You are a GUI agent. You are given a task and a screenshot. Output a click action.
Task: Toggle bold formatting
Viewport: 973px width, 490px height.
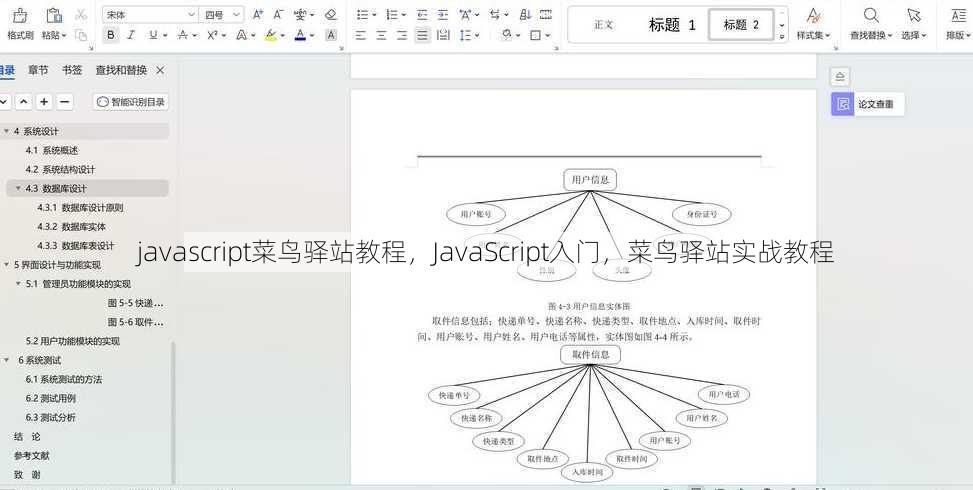point(110,35)
